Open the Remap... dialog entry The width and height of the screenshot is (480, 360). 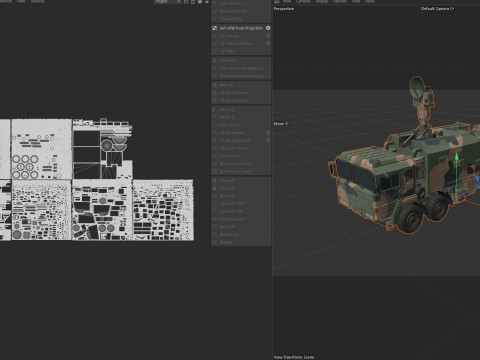(241, 242)
